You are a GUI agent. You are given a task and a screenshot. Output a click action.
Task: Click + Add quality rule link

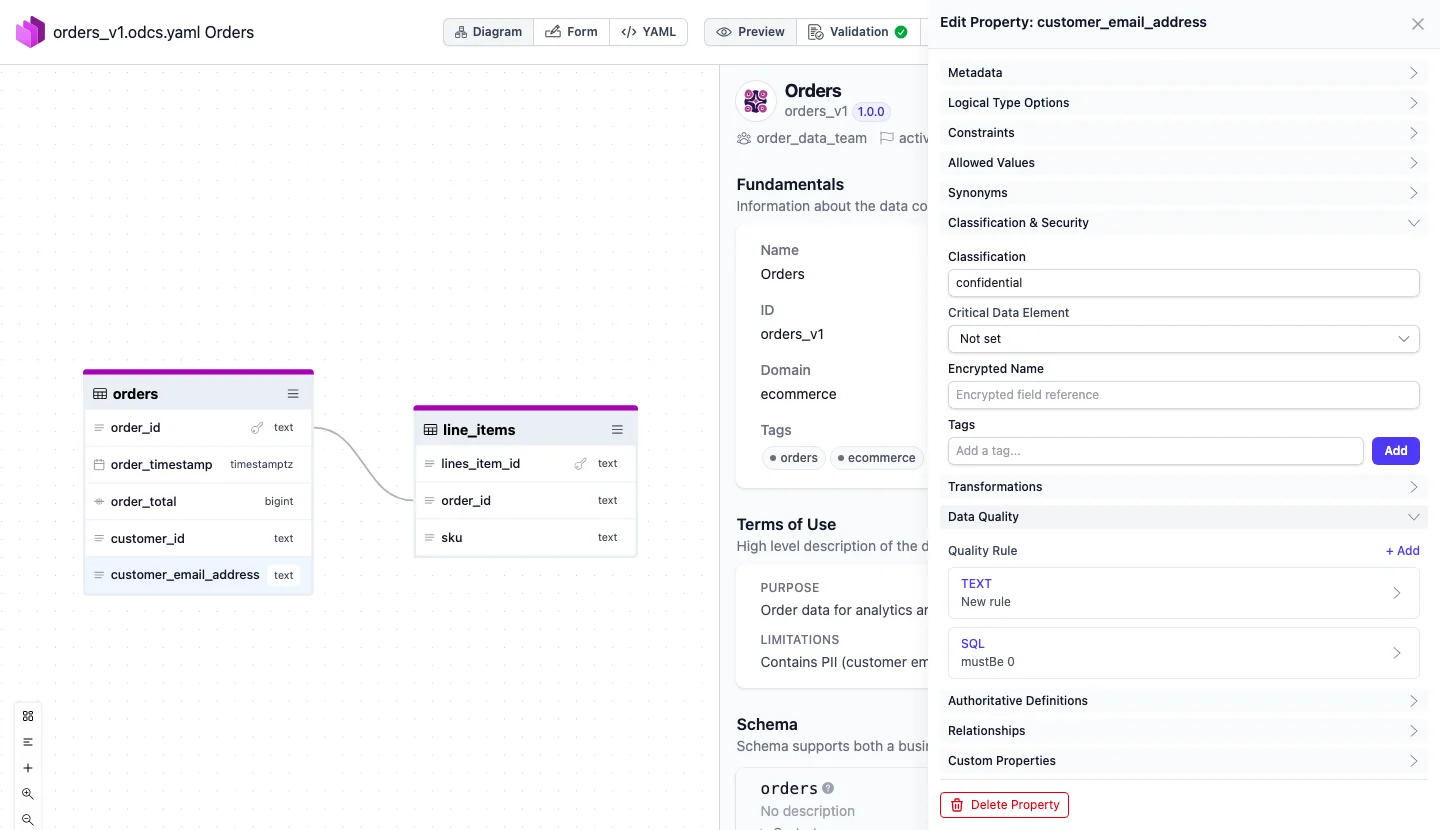[1402, 551]
